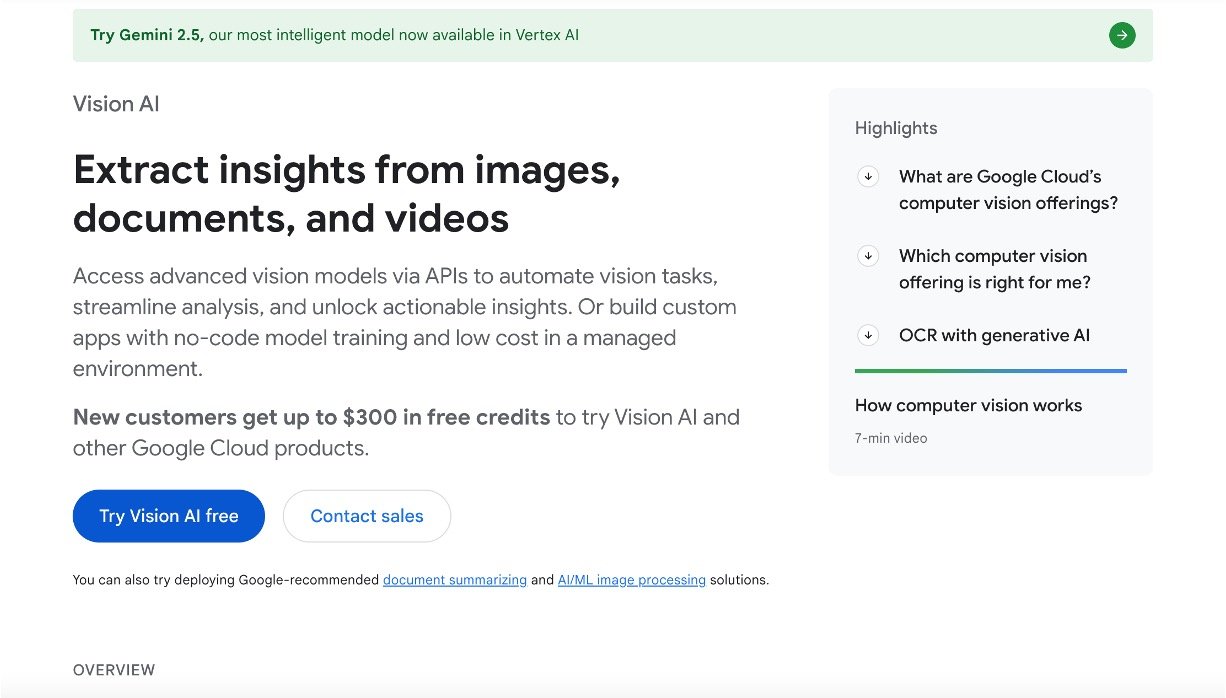Follow the "document summarizing" link
Image resolution: width=1226 pixels, height=698 pixels.
click(x=454, y=580)
